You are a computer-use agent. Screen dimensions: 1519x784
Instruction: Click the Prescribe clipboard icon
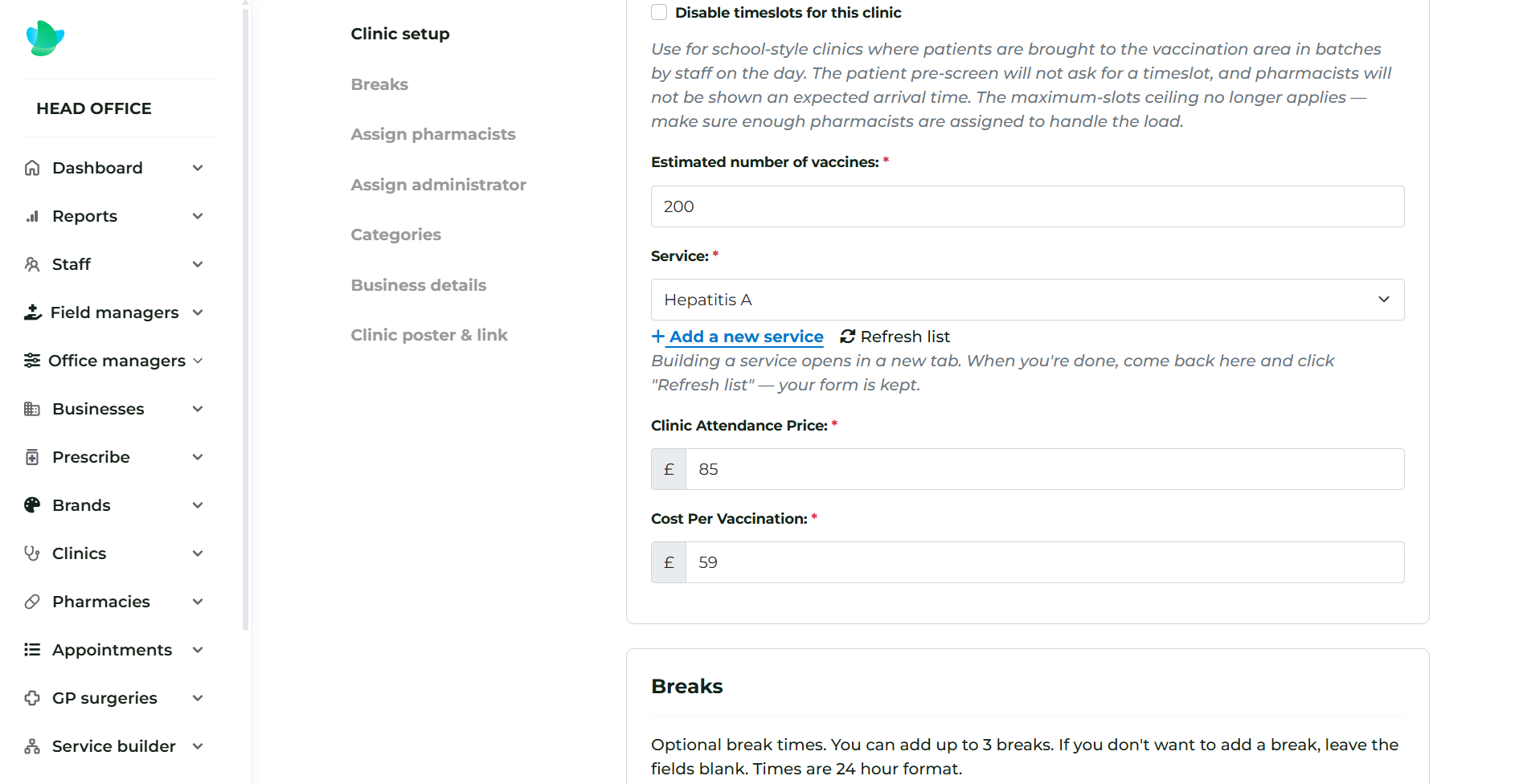click(x=32, y=457)
